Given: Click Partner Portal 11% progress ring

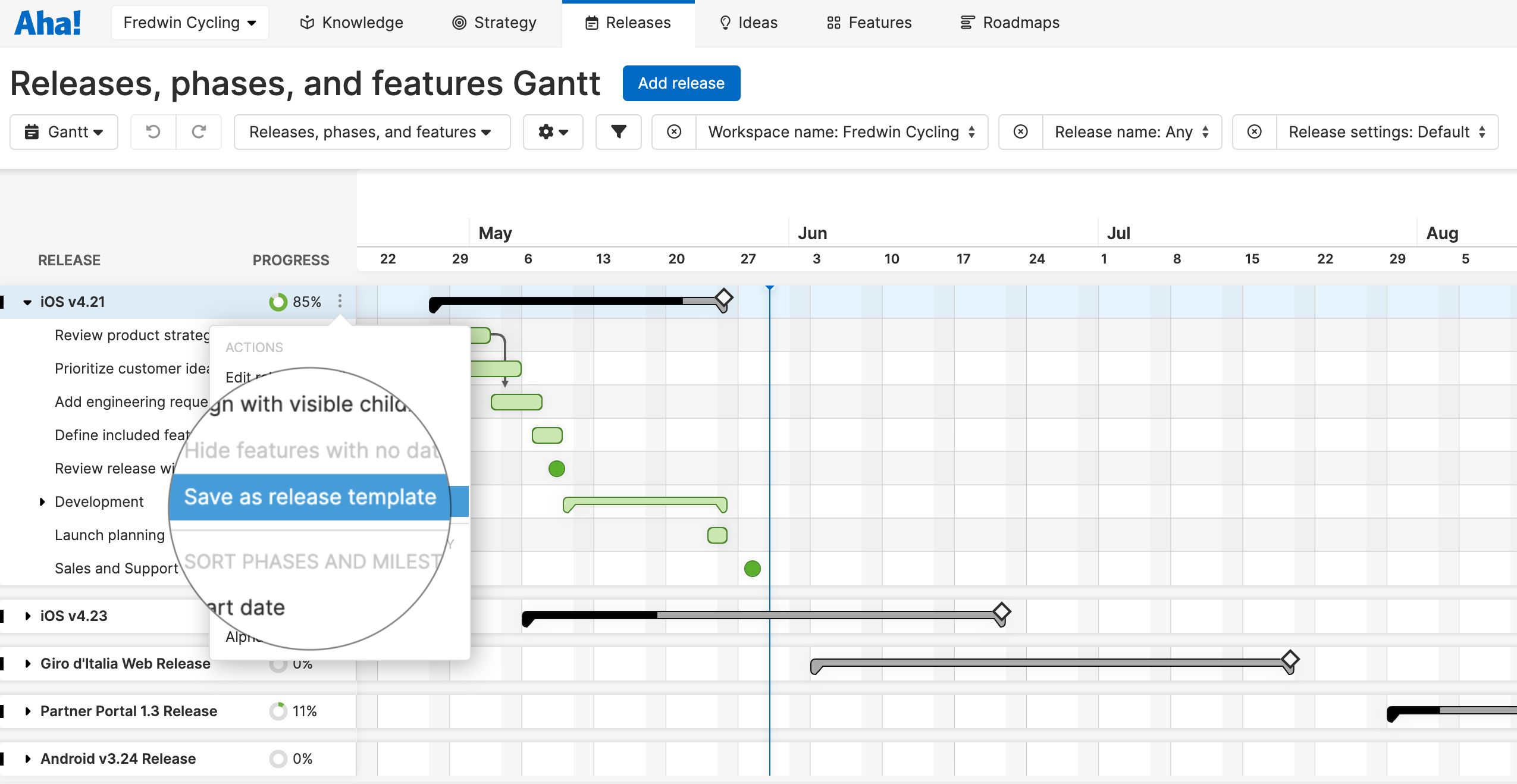Looking at the screenshot, I should click(278, 711).
